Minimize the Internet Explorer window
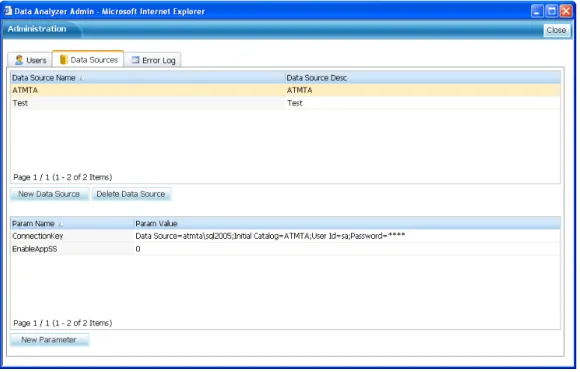Screen dimensions: 580x372 pos(537,11)
